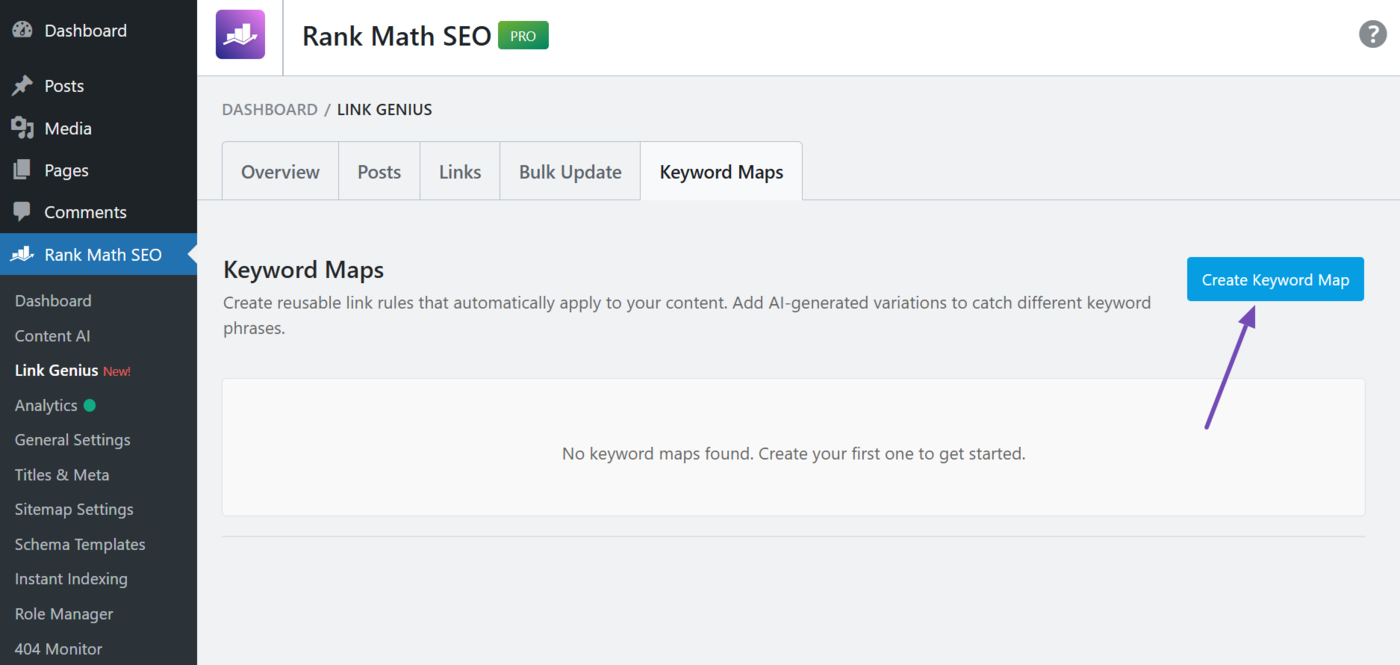The height and width of the screenshot is (665, 1400).
Task: Open the Media menu item
Action: pyautogui.click(x=98, y=128)
